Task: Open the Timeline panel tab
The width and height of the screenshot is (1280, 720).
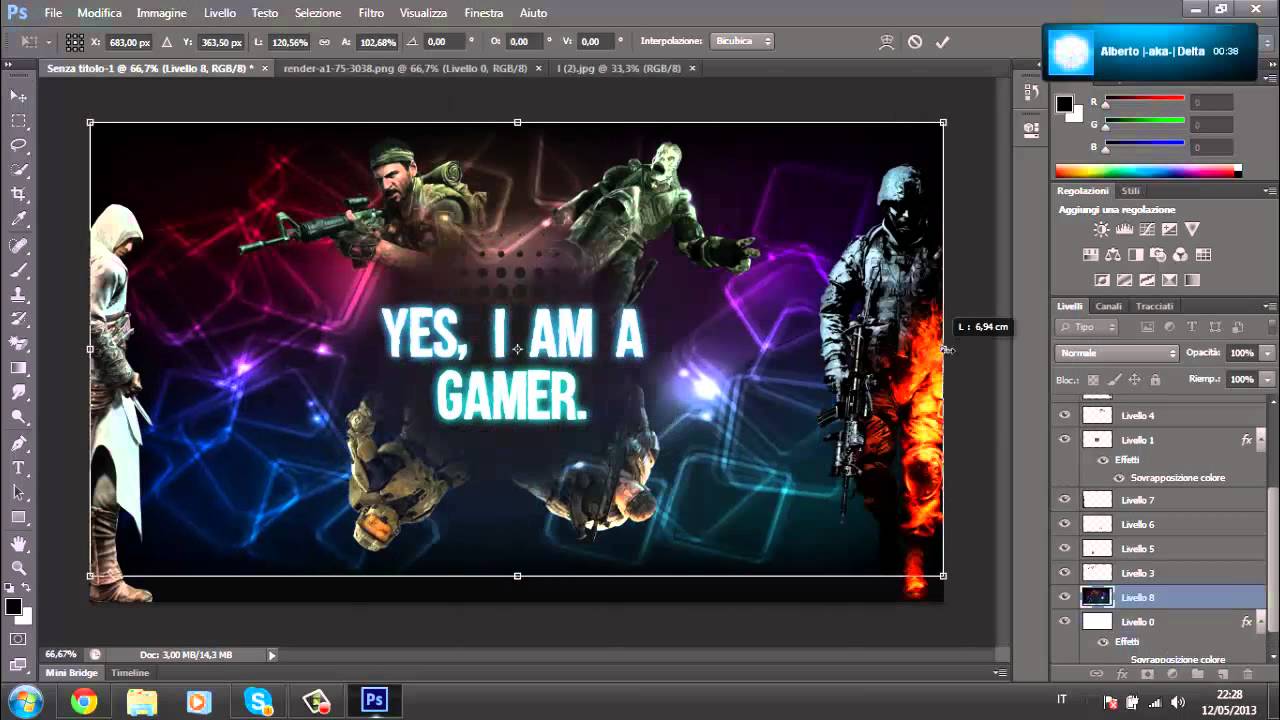Action: pyautogui.click(x=130, y=673)
